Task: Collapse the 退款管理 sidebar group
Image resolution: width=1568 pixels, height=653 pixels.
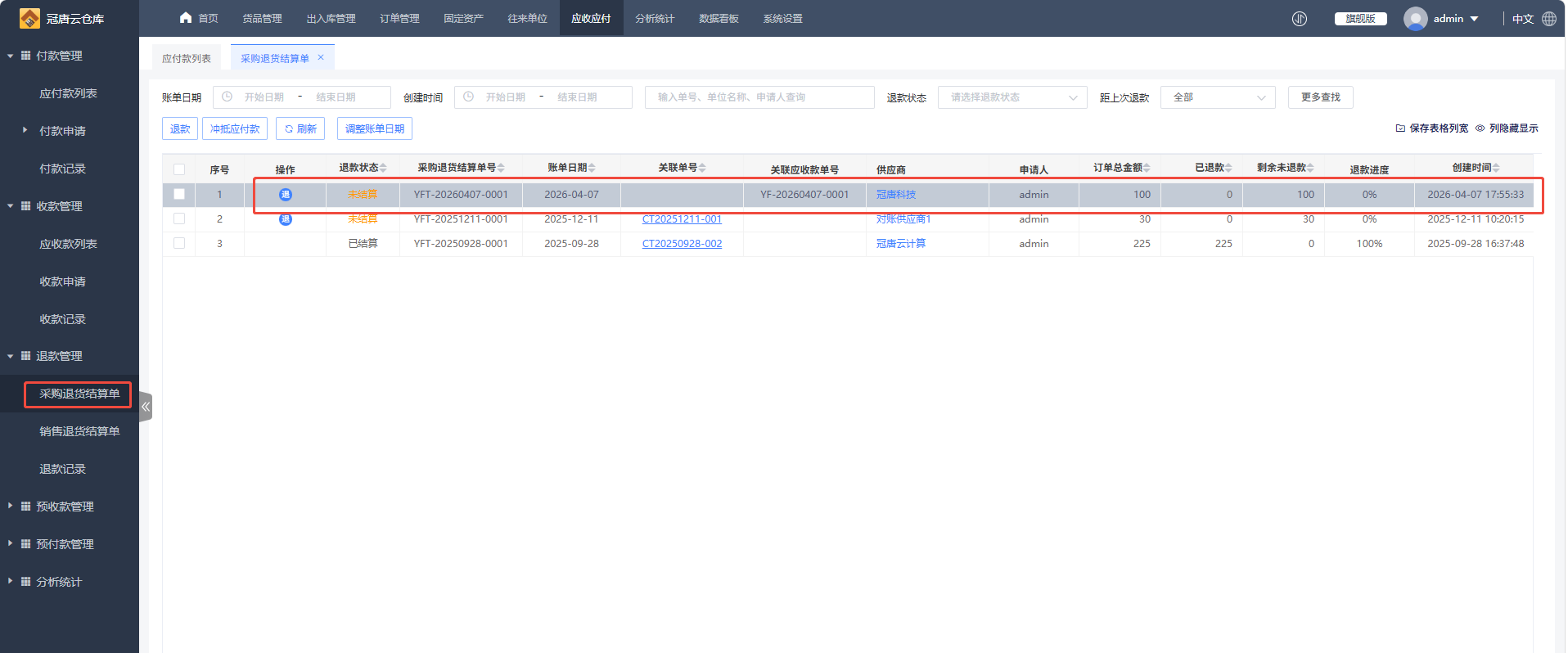Action: click(10, 356)
